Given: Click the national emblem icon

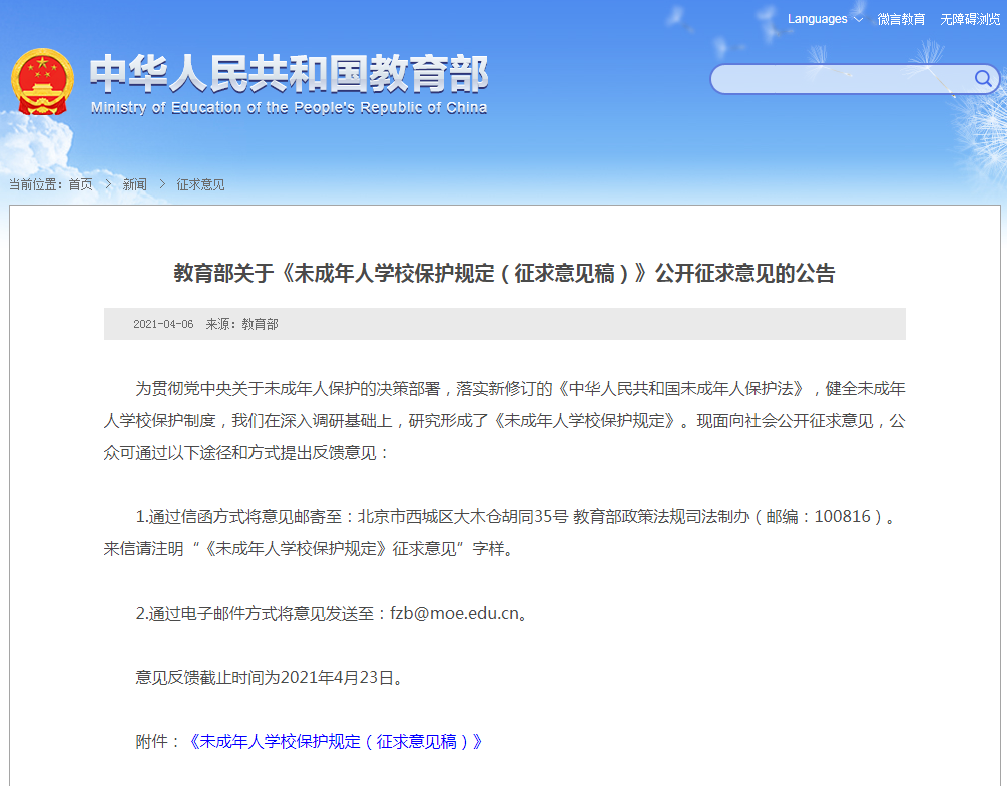Looking at the screenshot, I should [x=42, y=79].
